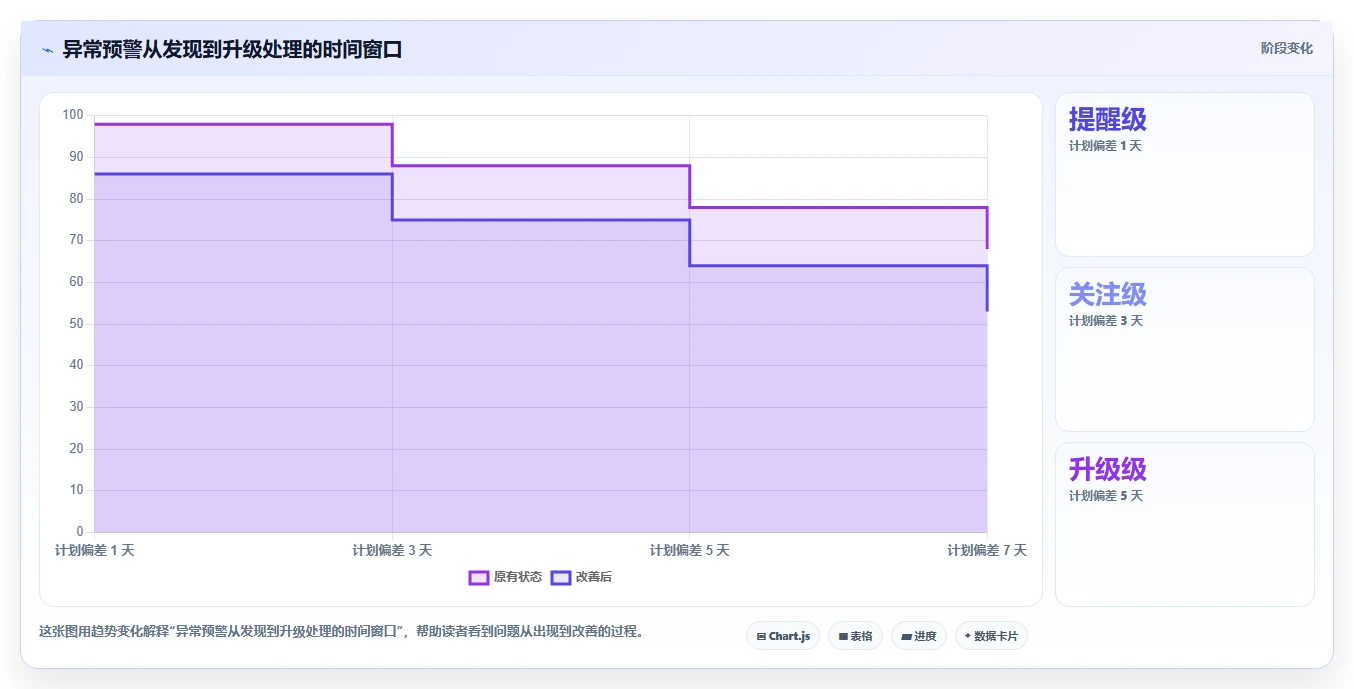1354x689 pixels.
Task: Click the y-axis value 100
Action: [x=73, y=115]
